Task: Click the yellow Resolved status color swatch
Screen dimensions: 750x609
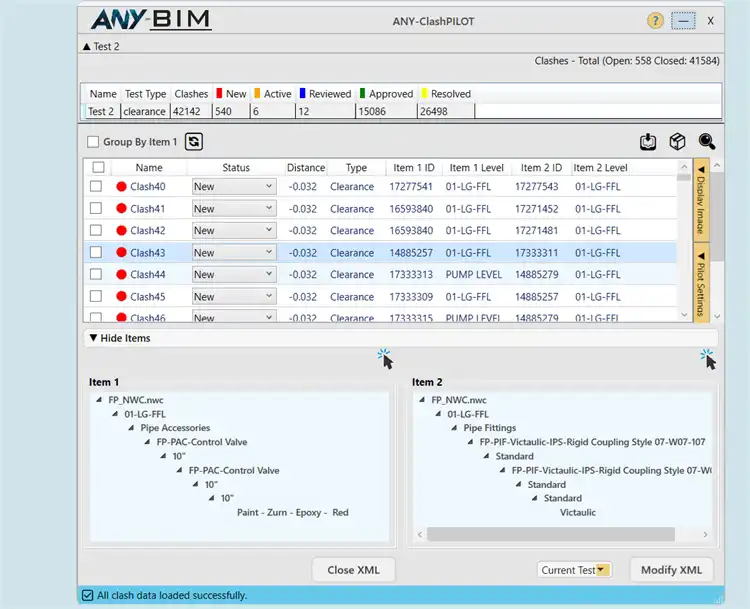Action: (x=424, y=93)
